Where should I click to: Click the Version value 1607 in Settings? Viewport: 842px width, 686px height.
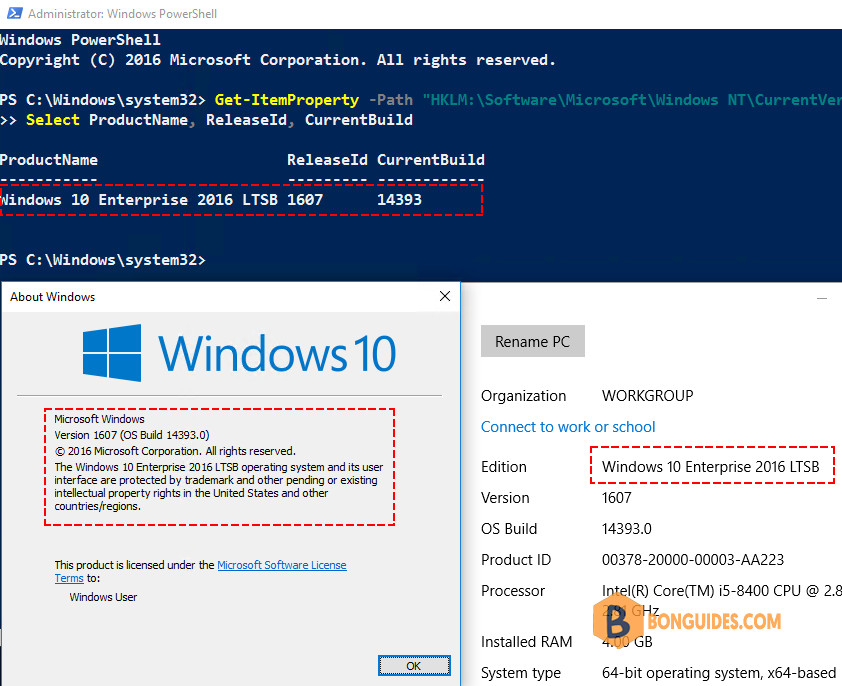click(x=616, y=497)
